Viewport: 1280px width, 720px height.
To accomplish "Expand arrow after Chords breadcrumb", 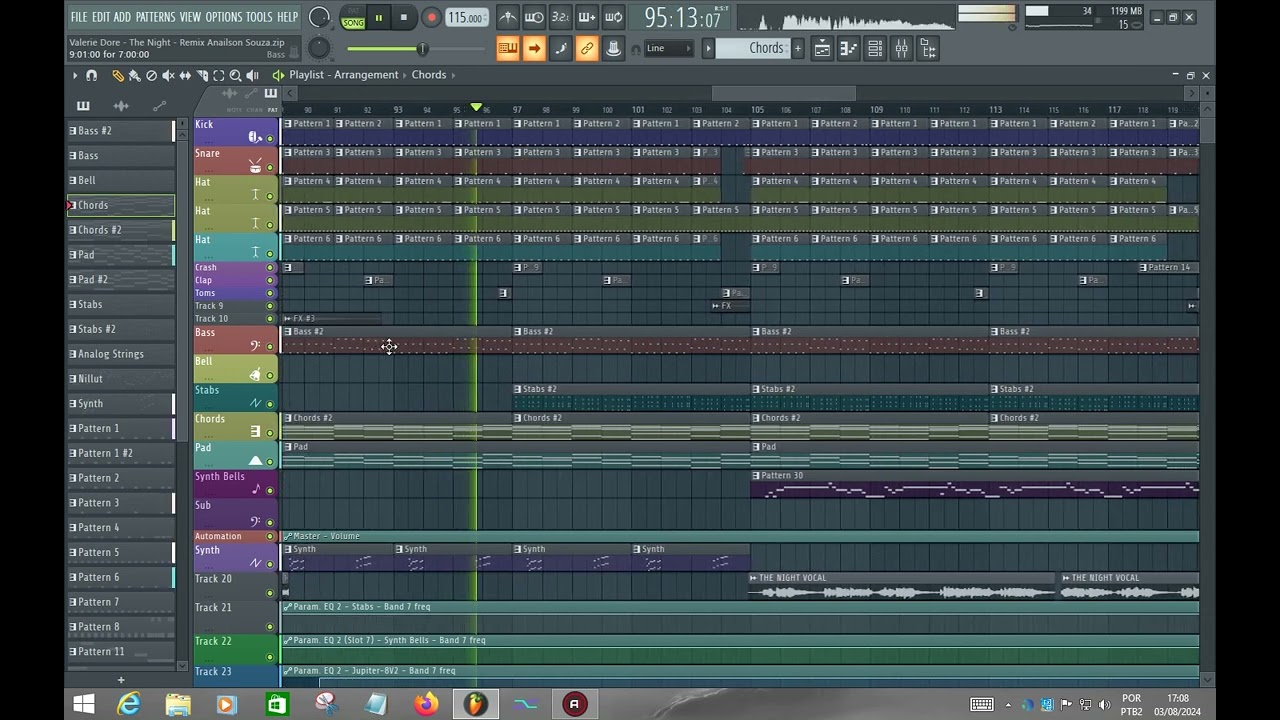I will pyautogui.click(x=453, y=75).
